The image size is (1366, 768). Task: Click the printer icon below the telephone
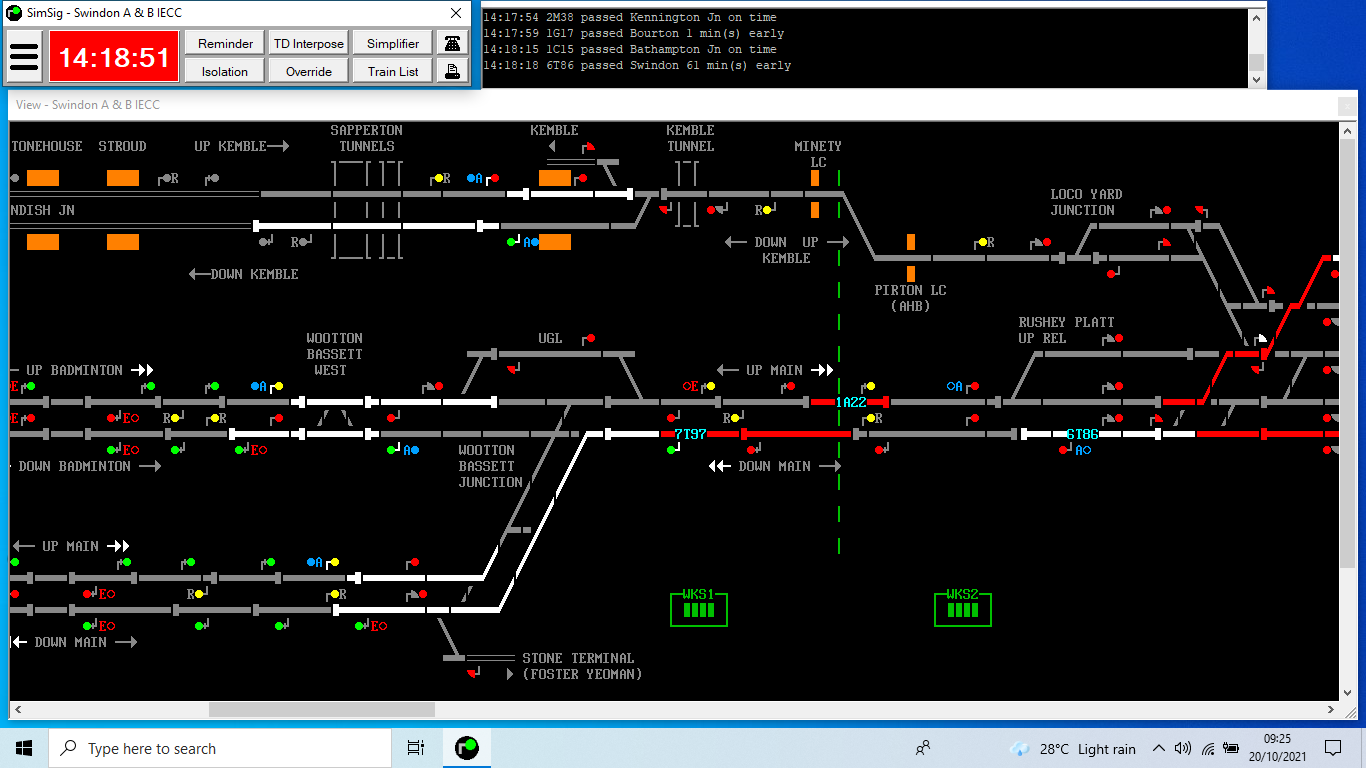453,71
